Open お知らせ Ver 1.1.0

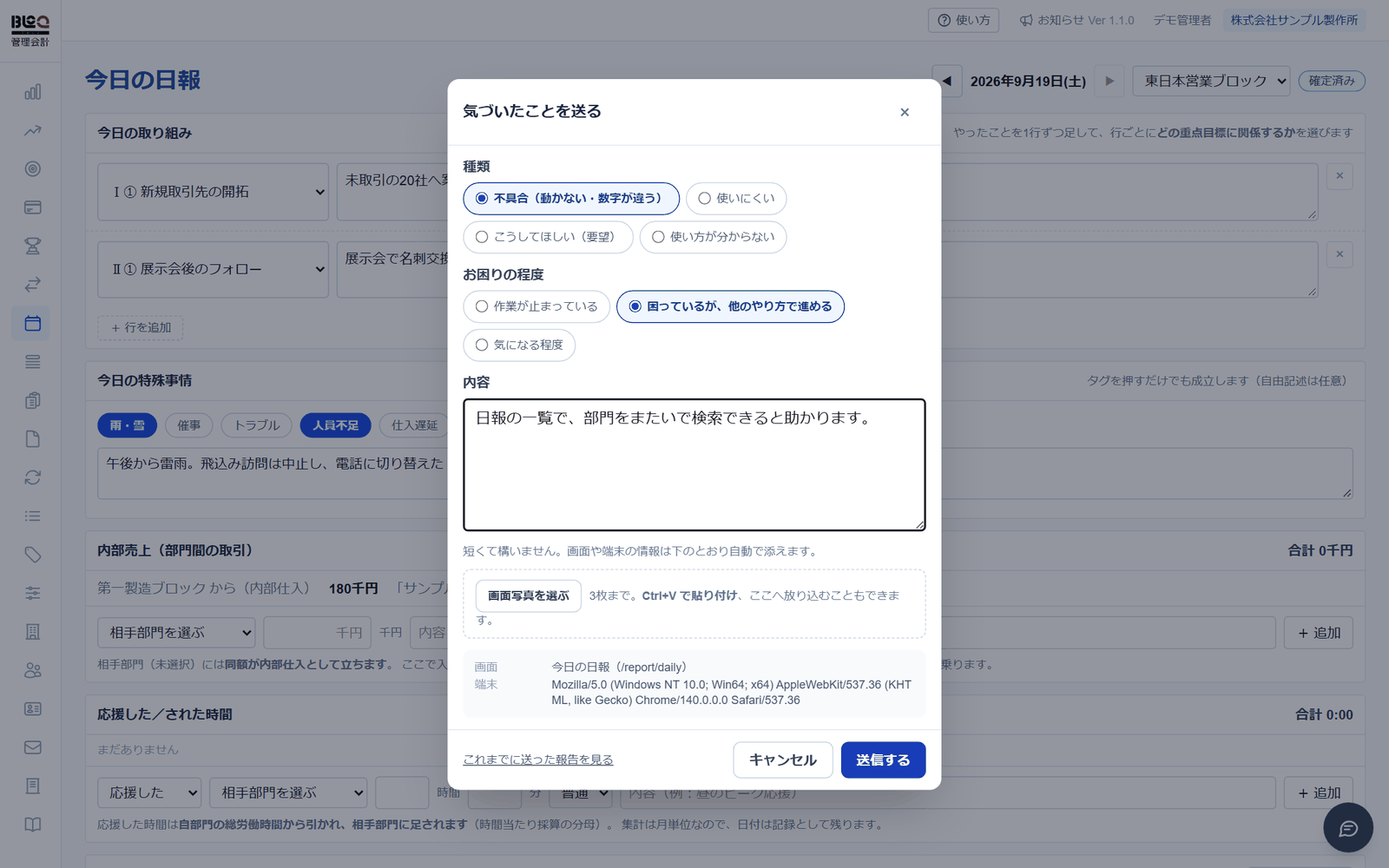[1076, 20]
